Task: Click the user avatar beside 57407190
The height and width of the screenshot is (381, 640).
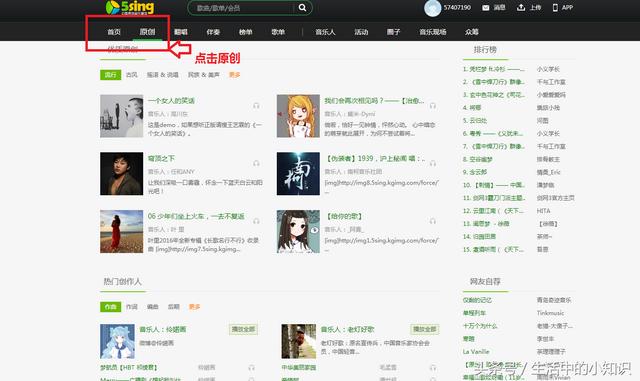Action: coord(432,8)
